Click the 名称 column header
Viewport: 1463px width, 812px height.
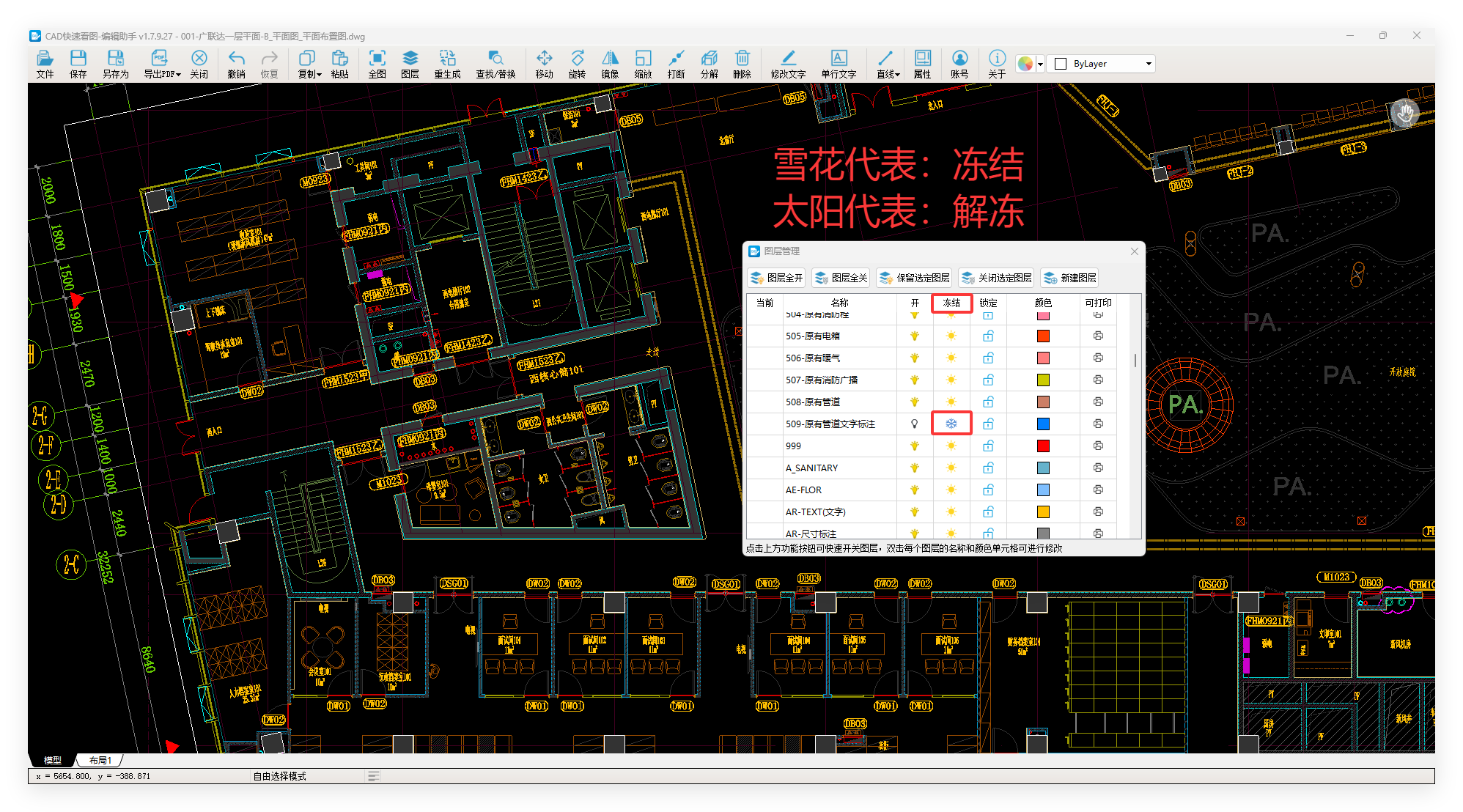[839, 303]
